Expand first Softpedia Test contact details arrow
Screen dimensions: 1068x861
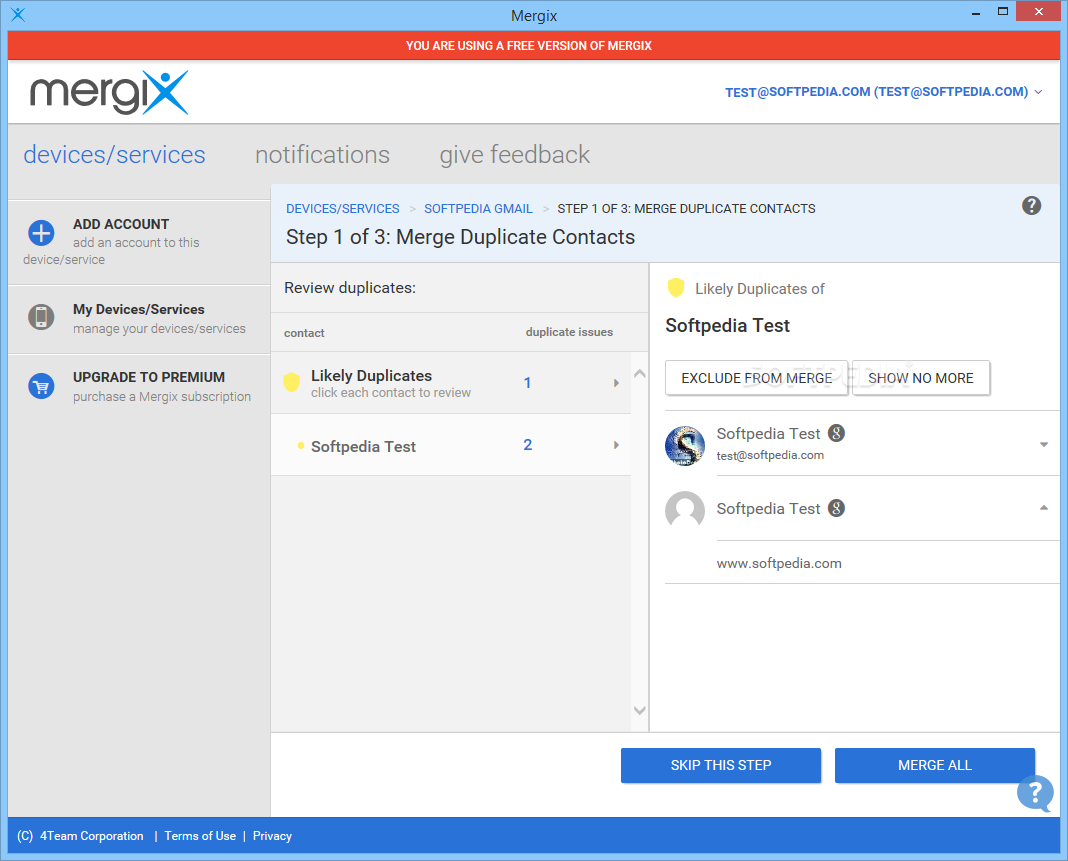(x=1043, y=445)
